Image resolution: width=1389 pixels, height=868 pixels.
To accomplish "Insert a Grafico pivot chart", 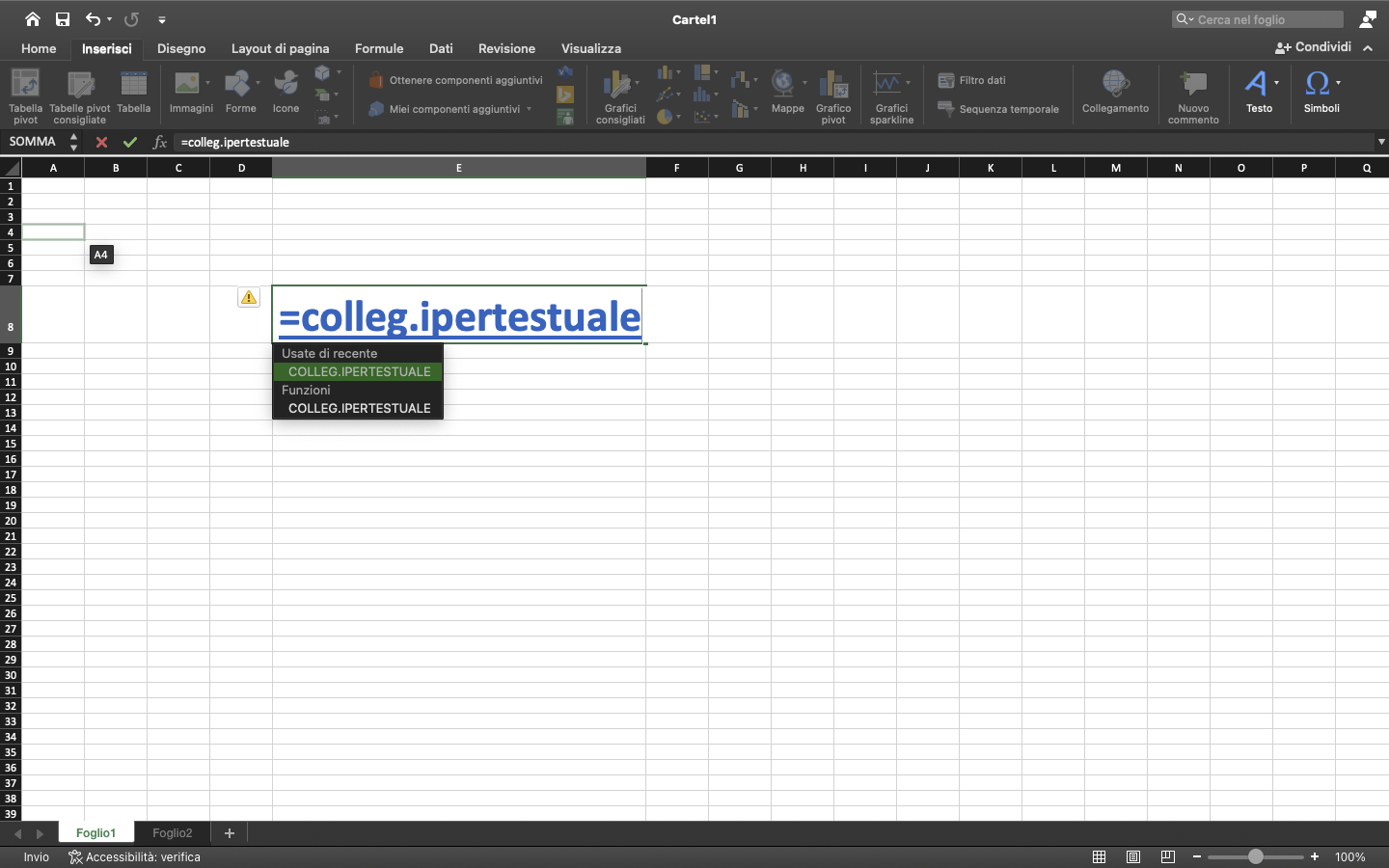I will [833, 94].
